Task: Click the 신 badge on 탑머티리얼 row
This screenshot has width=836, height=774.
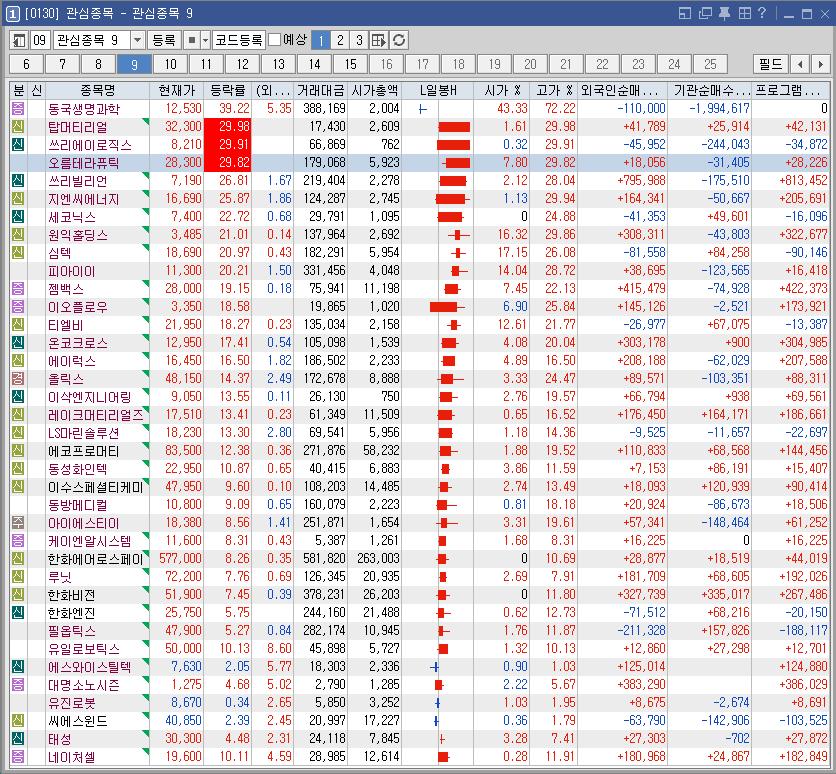Action: 18,127
